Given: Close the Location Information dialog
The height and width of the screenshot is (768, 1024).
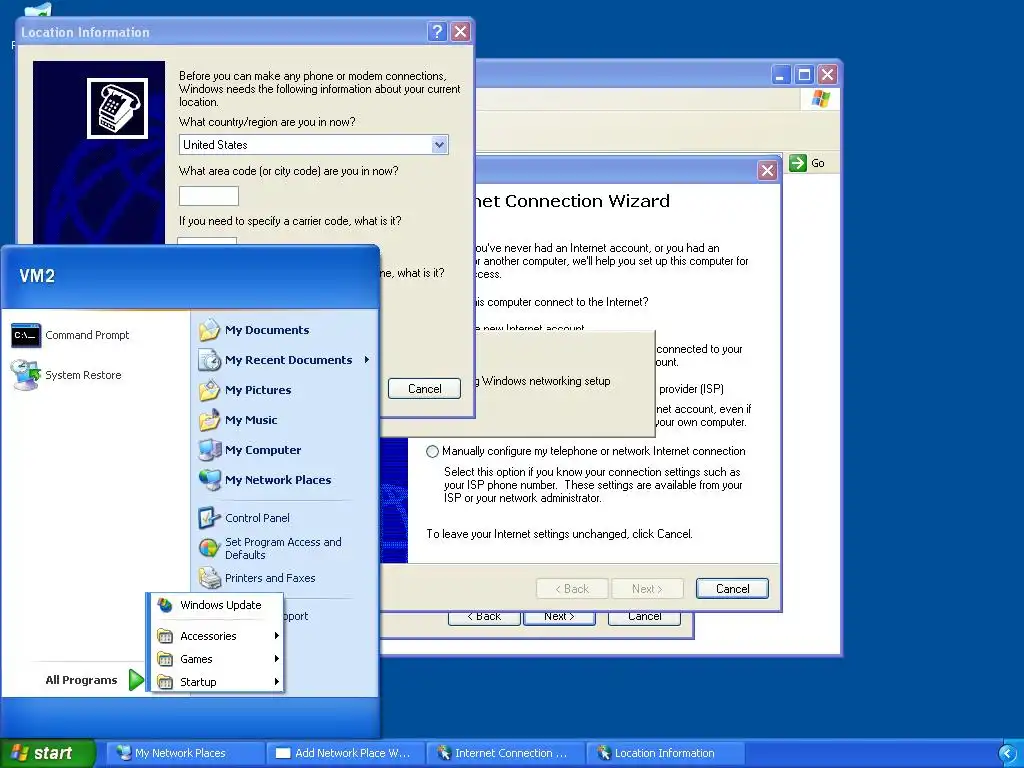Looking at the screenshot, I should 460,31.
